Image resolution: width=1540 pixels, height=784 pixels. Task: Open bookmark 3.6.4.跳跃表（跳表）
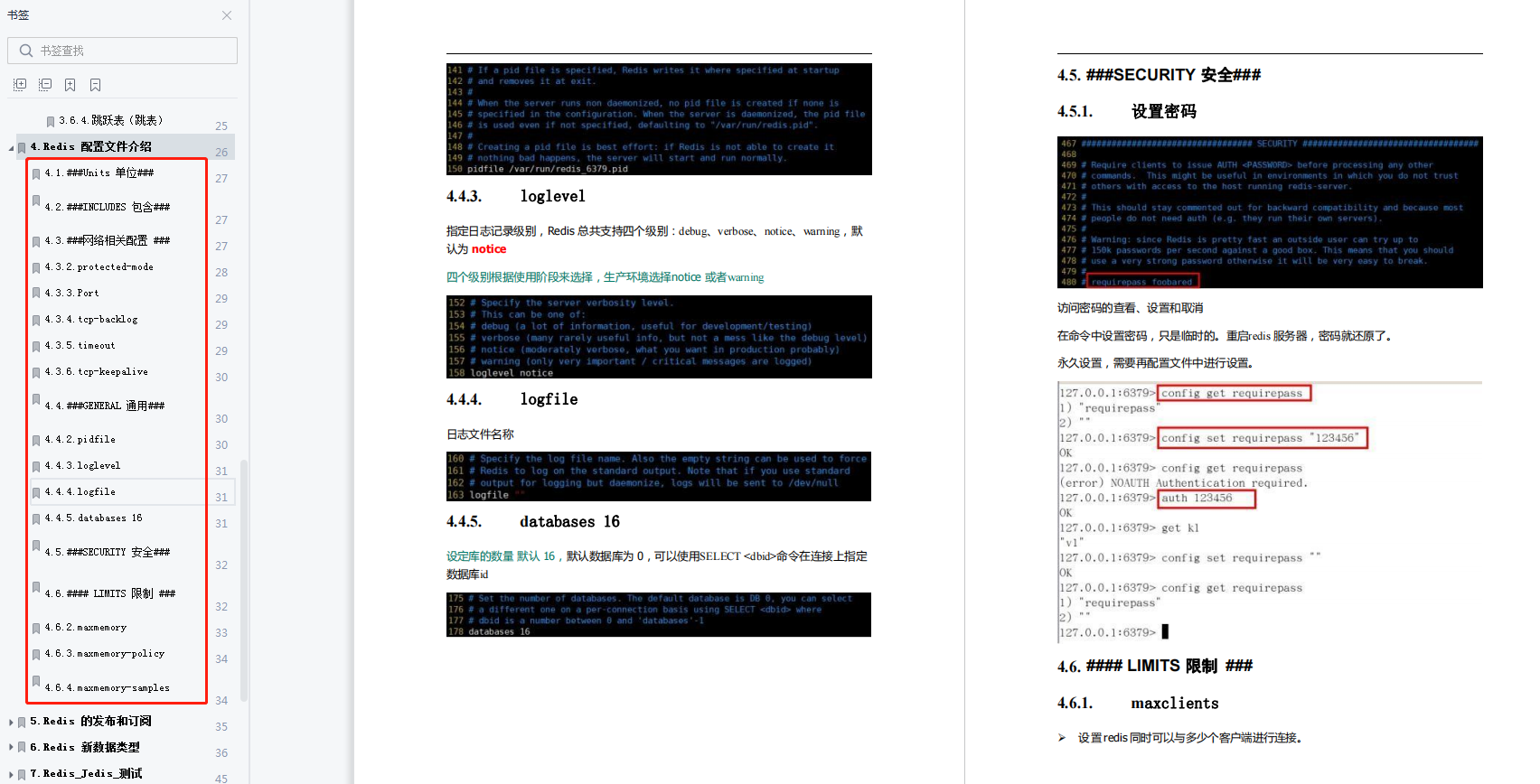pos(111,120)
